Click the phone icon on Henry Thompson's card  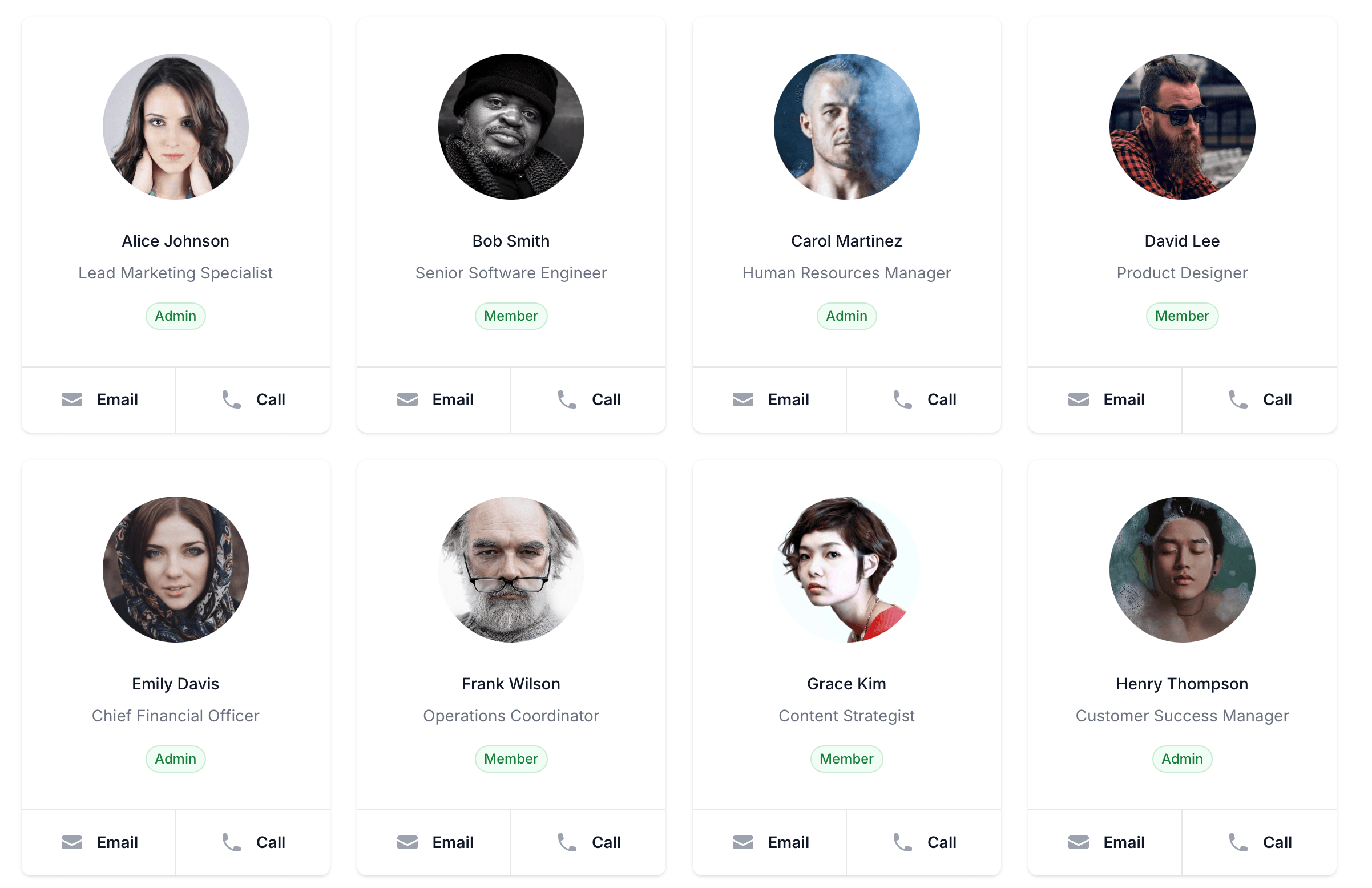click(x=1238, y=842)
